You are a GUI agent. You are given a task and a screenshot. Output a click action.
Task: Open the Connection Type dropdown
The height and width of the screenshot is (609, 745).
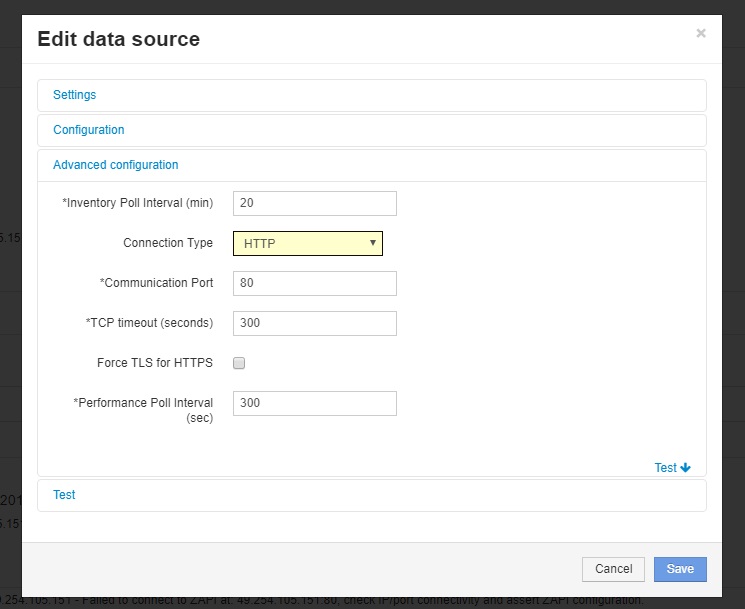pyautogui.click(x=308, y=243)
